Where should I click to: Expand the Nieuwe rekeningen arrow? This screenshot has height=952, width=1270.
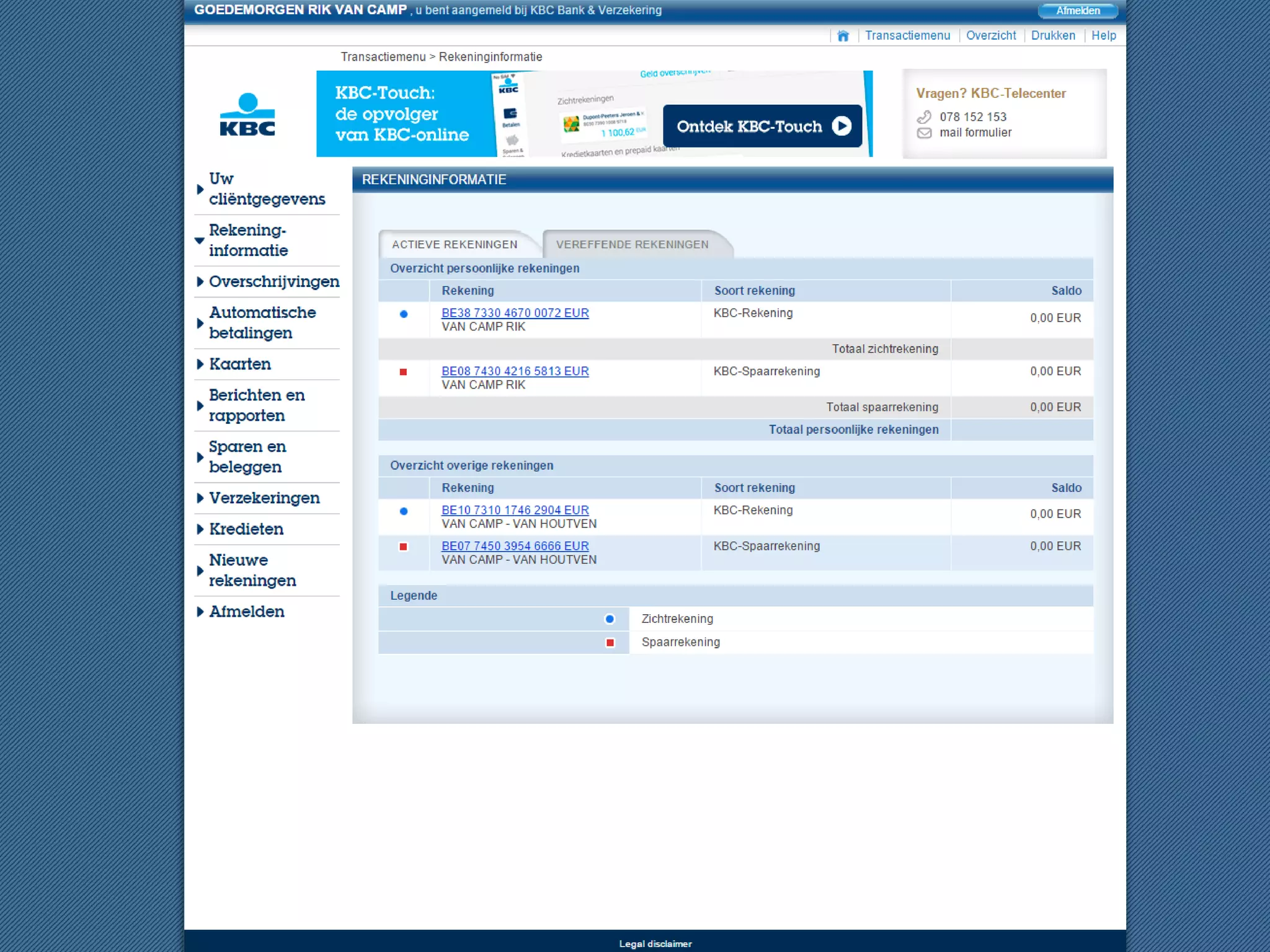tap(200, 570)
